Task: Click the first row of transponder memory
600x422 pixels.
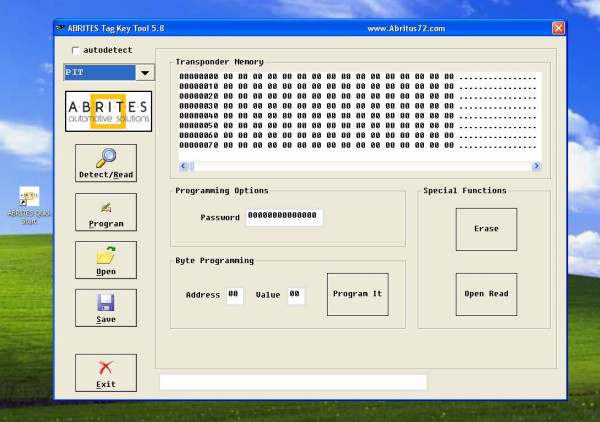Action: [x=316, y=76]
